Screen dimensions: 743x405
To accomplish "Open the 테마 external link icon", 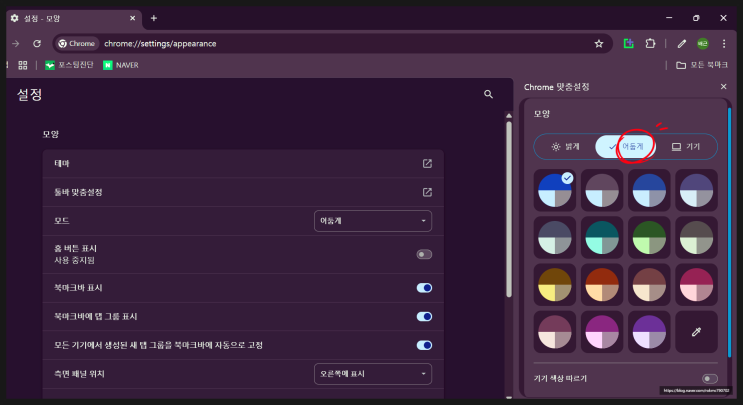I will (x=427, y=163).
